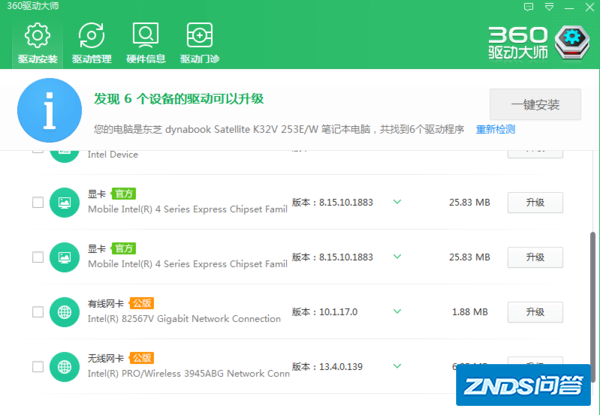
Task: Select the Intel(R) 82567V Gigabit Network Connection text
Action: [x=184, y=319]
